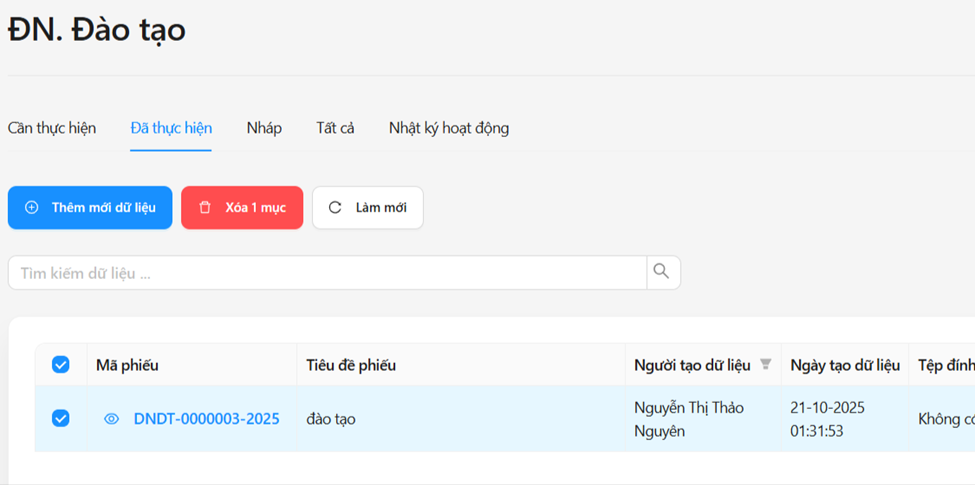Image resolution: width=975 pixels, height=485 pixels.
Task: Click the plus icon on Thêm mới dữ liệu
Action: click(x=32, y=208)
